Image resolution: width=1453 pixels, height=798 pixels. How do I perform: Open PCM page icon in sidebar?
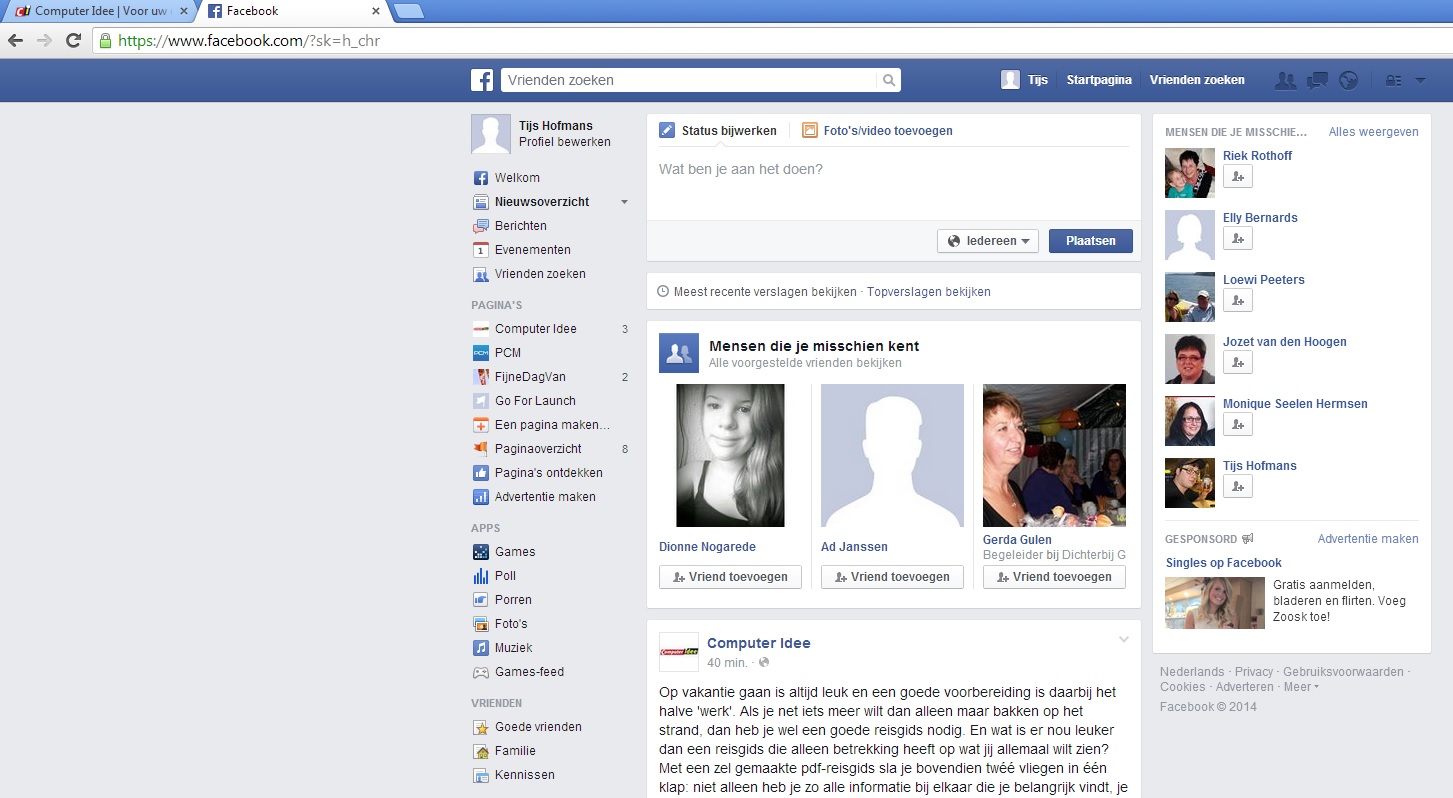pos(481,353)
